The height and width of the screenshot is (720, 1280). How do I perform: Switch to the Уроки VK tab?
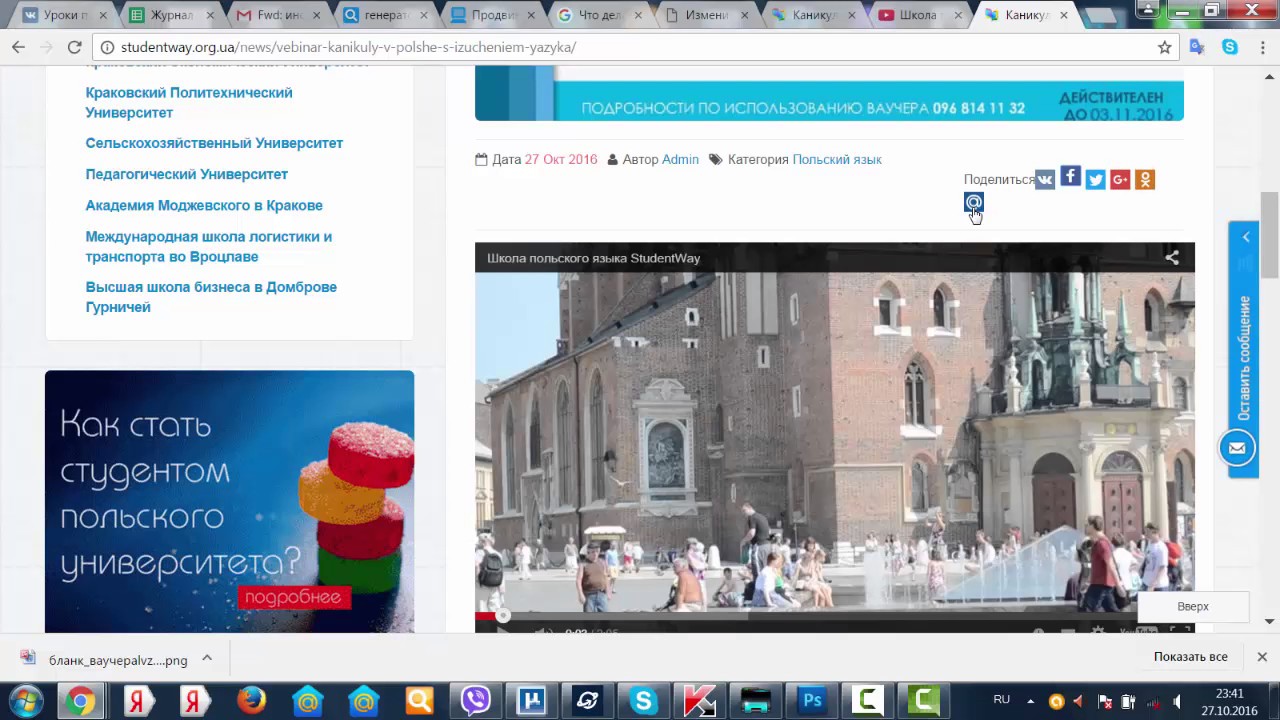click(x=62, y=15)
